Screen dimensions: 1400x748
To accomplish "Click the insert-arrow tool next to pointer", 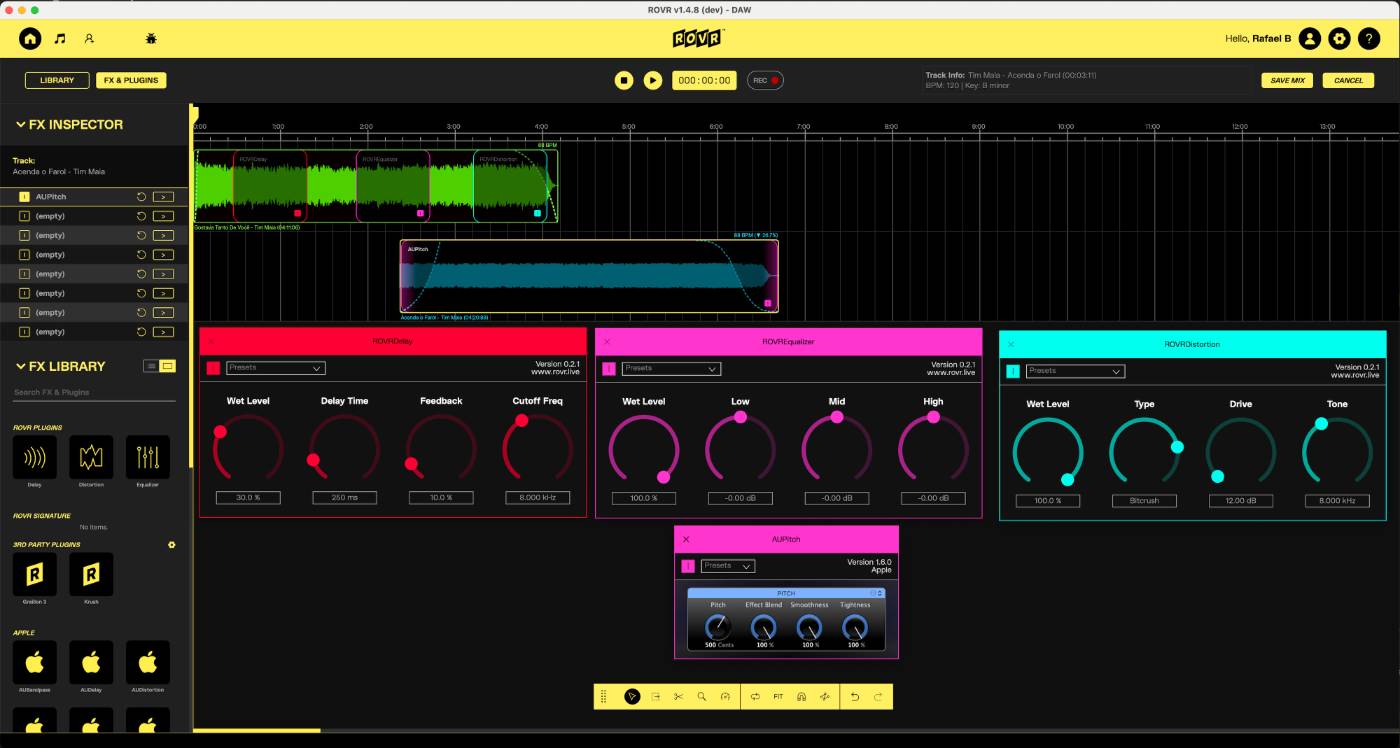I will pos(655,697).
